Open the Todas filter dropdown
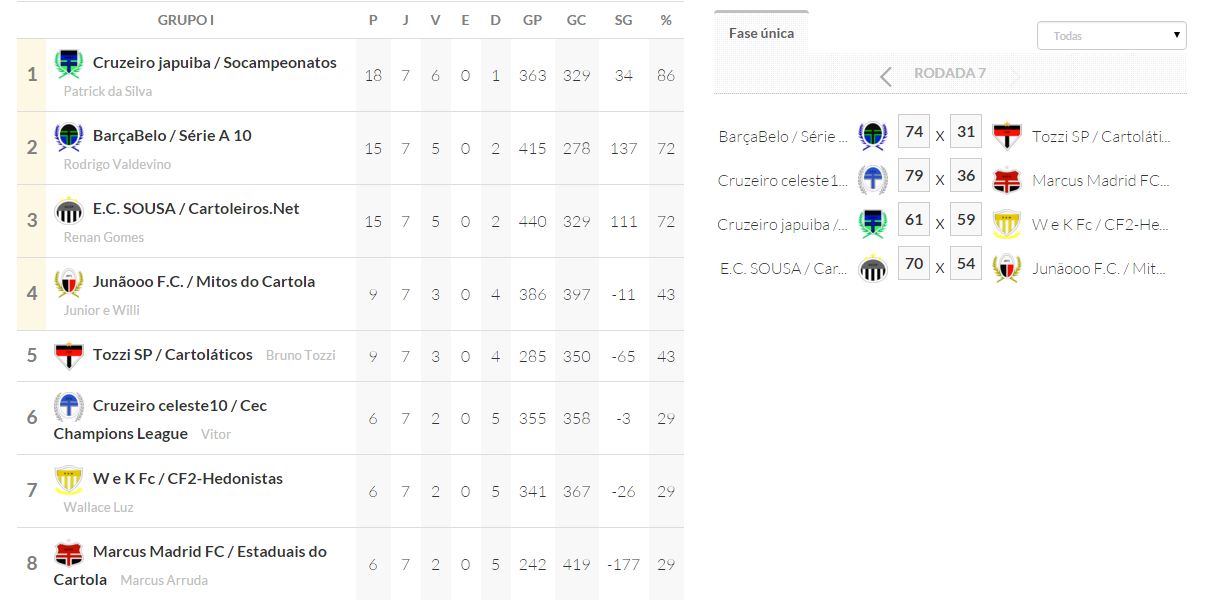 (1111, 36)
